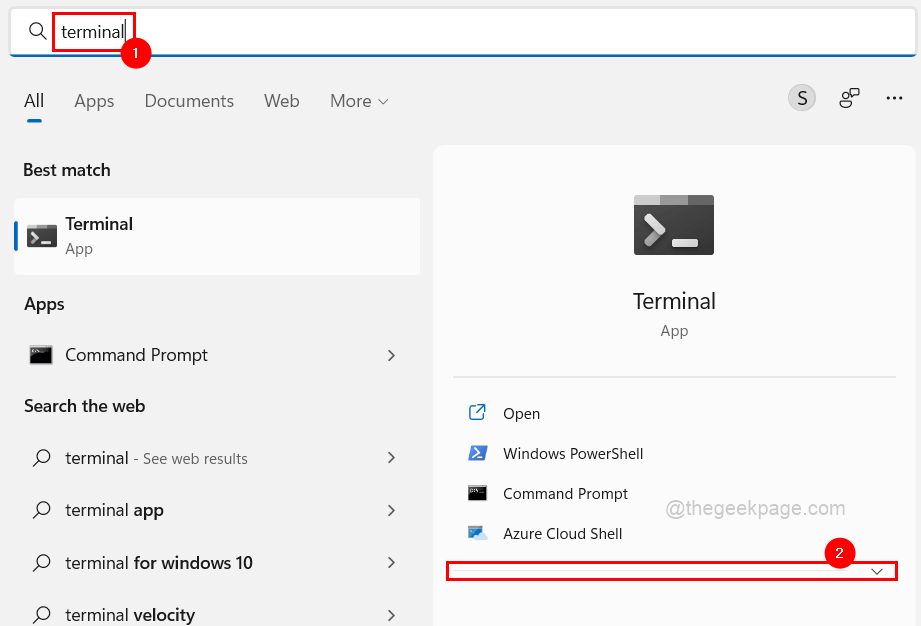921x626 pixels.
Task: Click the Azure Cloud Shell icon
Action: (x=479, y=533)
